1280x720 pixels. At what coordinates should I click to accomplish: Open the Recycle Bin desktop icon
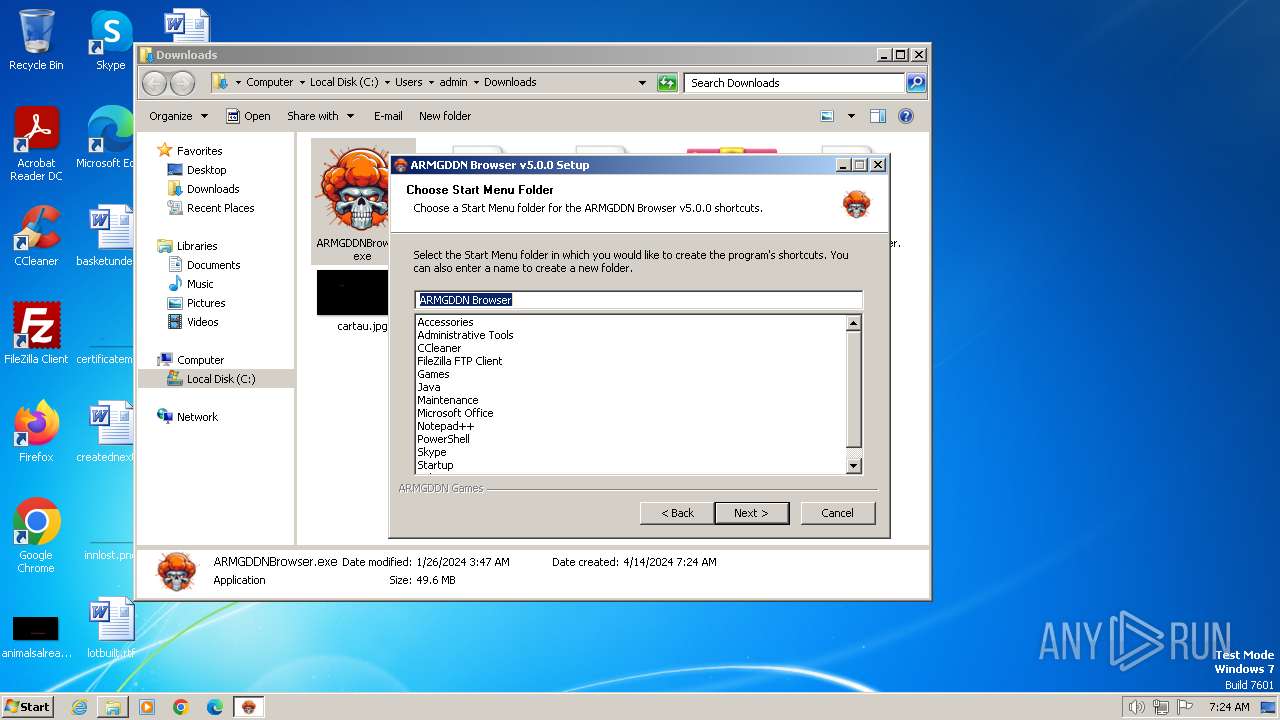(x=36, y=40)
